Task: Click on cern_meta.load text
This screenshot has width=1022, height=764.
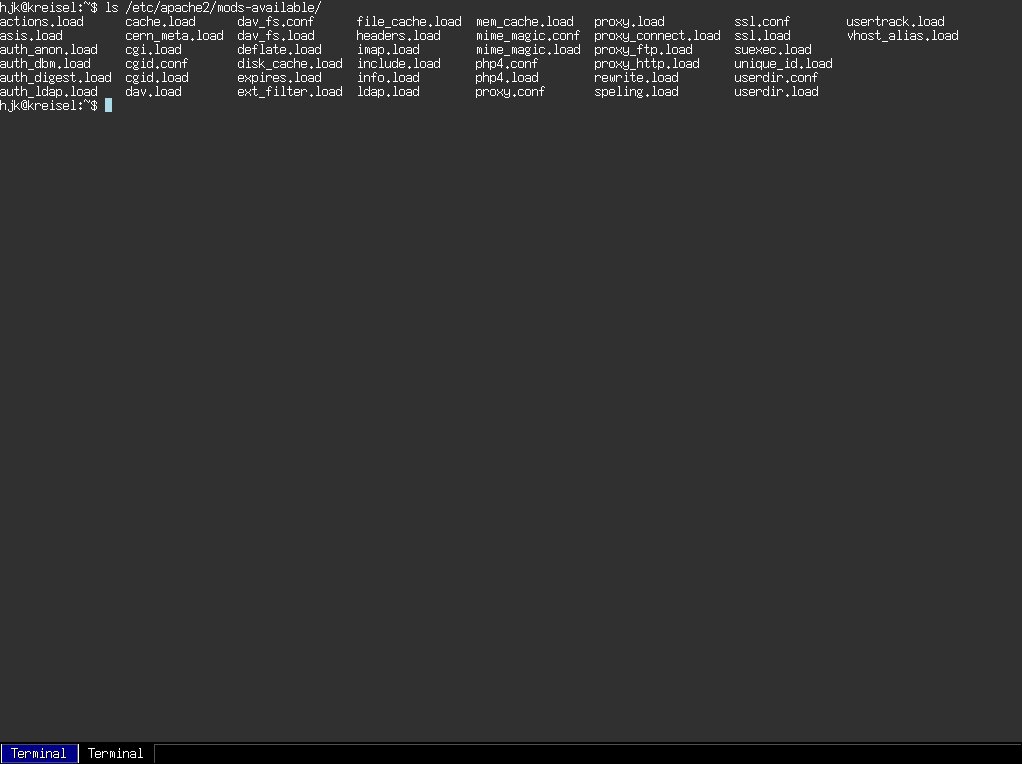Action: click(x=174, y=35)
